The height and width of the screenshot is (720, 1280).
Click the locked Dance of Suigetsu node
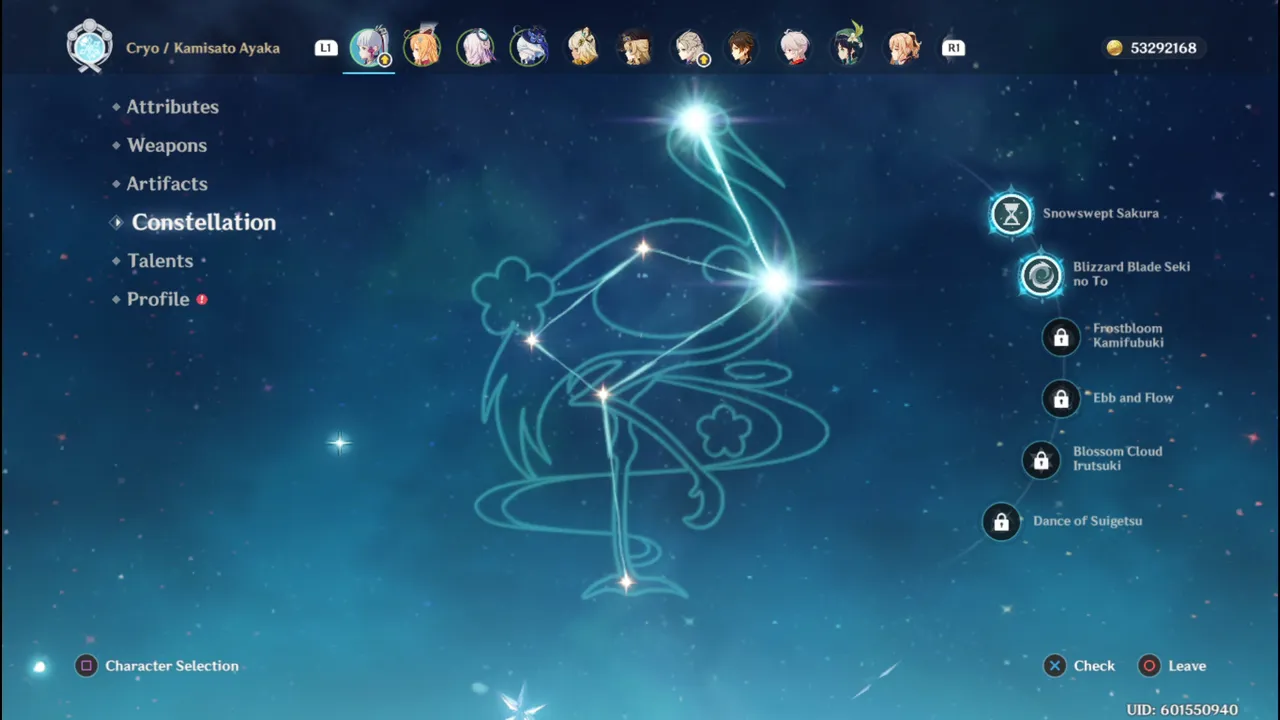pyautogui.click(x=1001, y=522)
